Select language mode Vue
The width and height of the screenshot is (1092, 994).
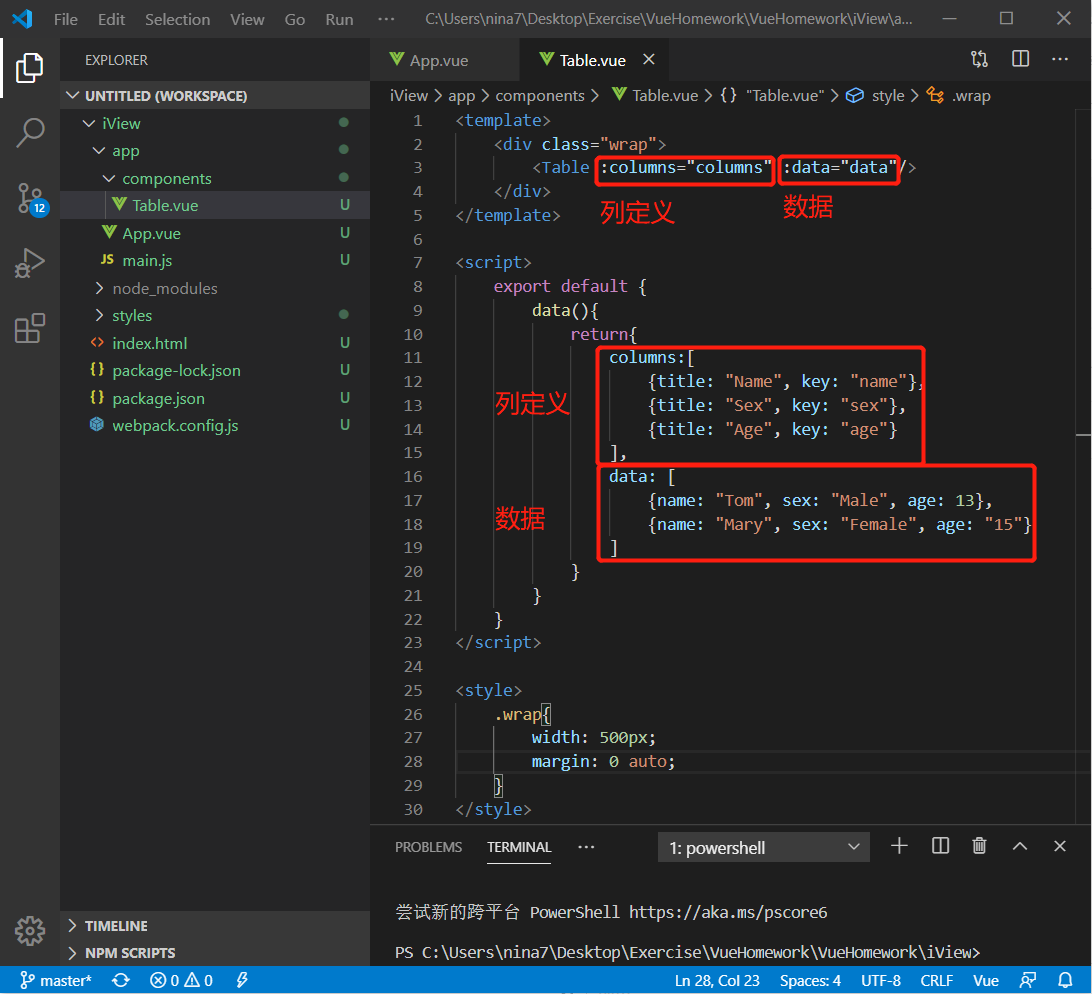point(985,980)
